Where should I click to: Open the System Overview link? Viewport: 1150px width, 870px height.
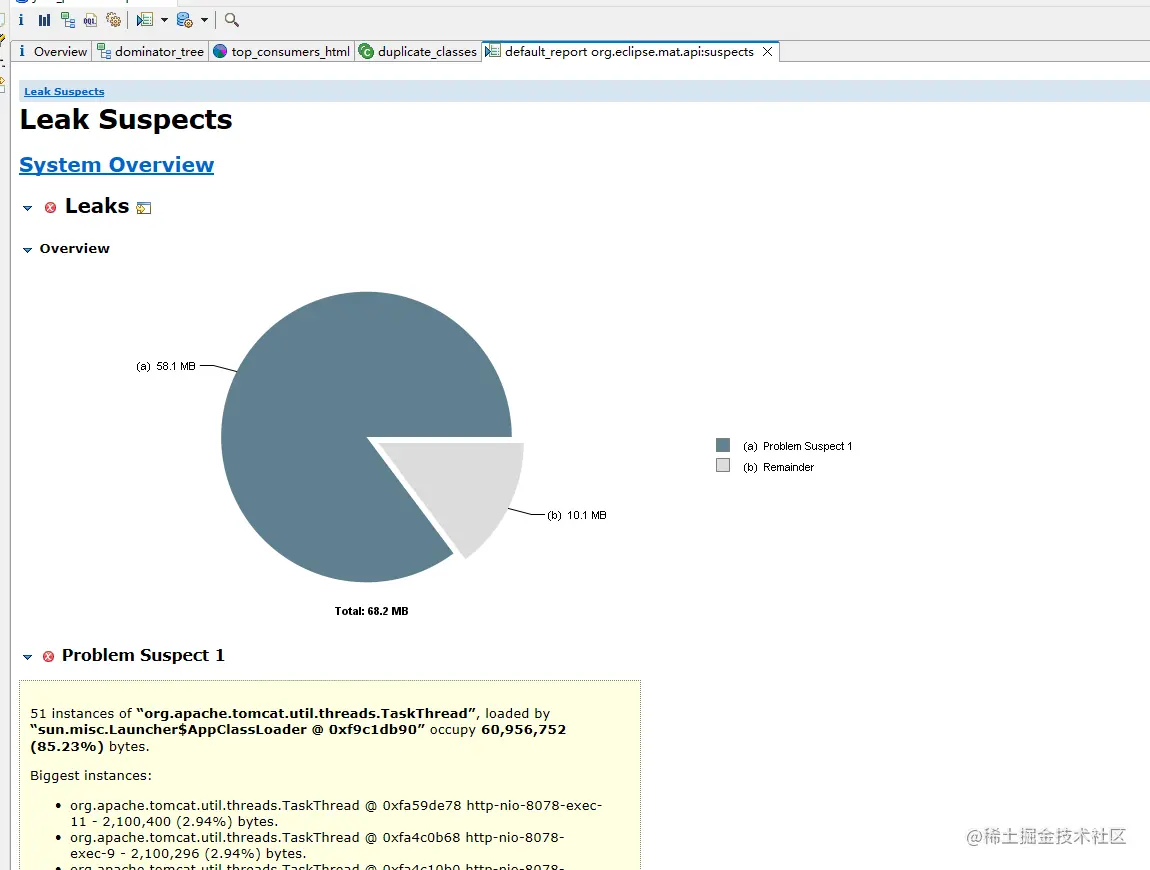point(117,165)
